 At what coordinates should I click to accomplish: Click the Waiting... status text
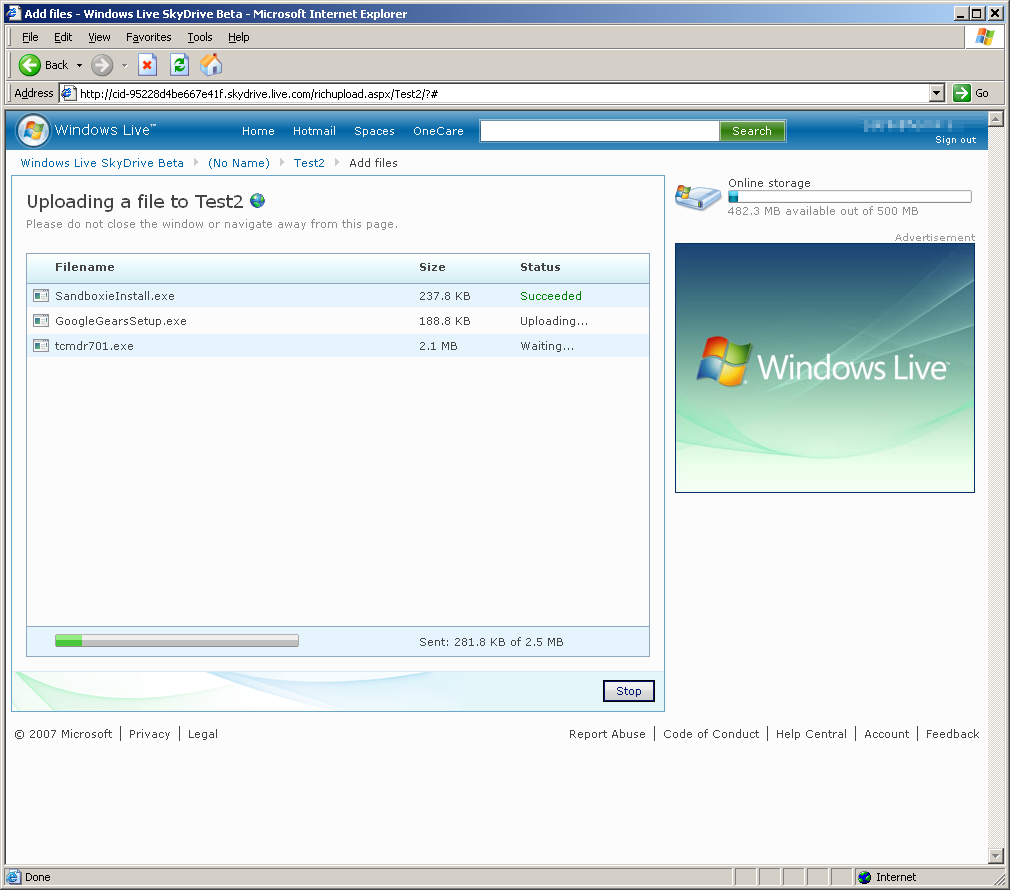coord(547,346)
